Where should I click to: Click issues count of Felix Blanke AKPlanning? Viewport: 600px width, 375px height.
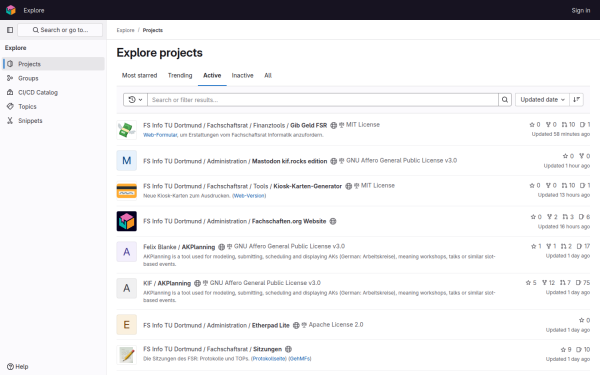583,246
